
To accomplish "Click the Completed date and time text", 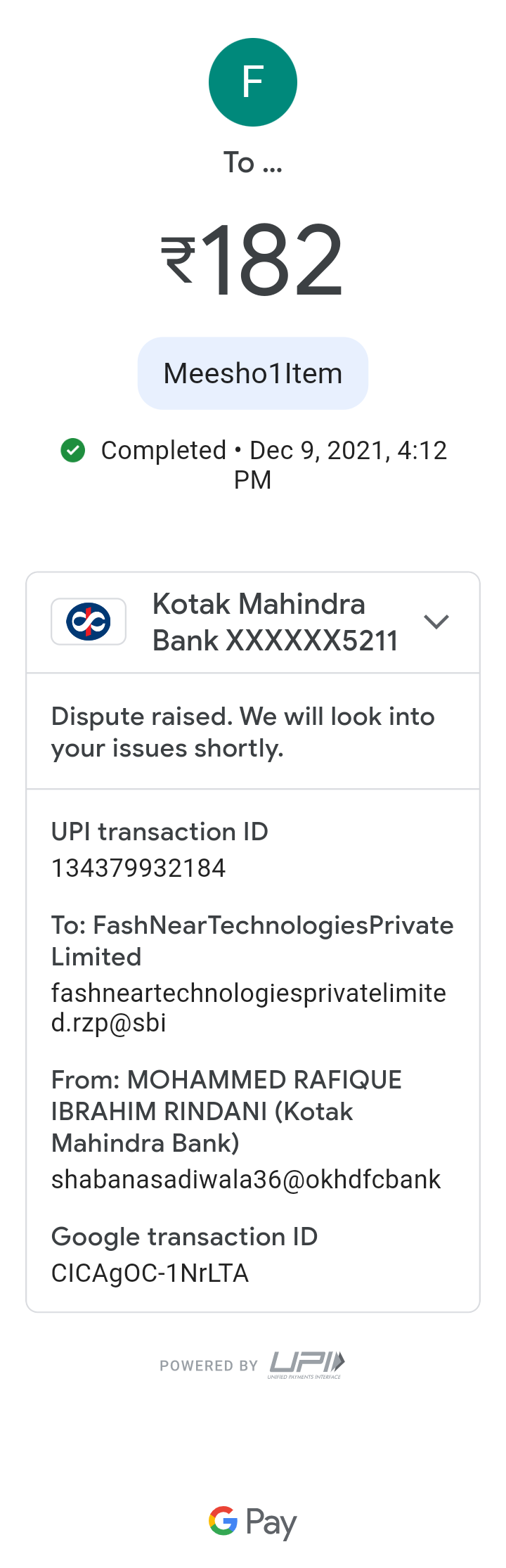I will pyautogui.click(x=273, y=464).
